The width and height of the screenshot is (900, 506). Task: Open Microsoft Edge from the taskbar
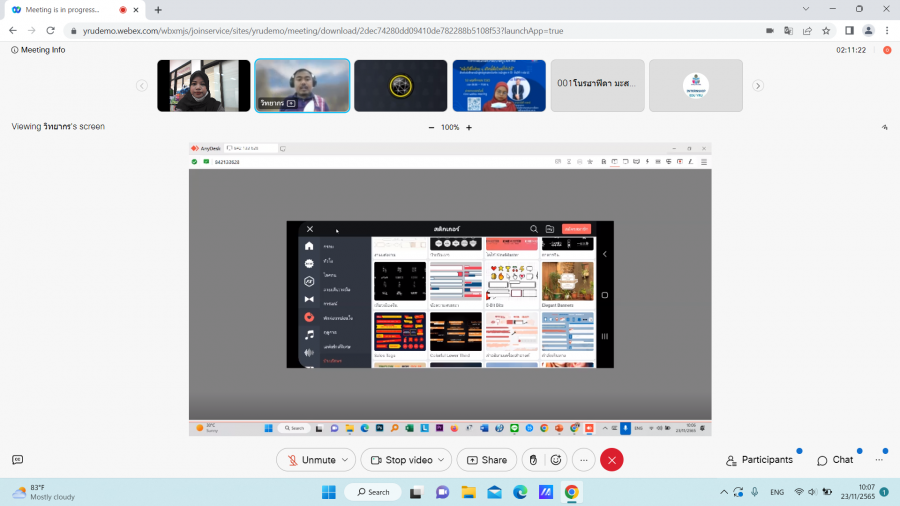click(x=520, y=492)
